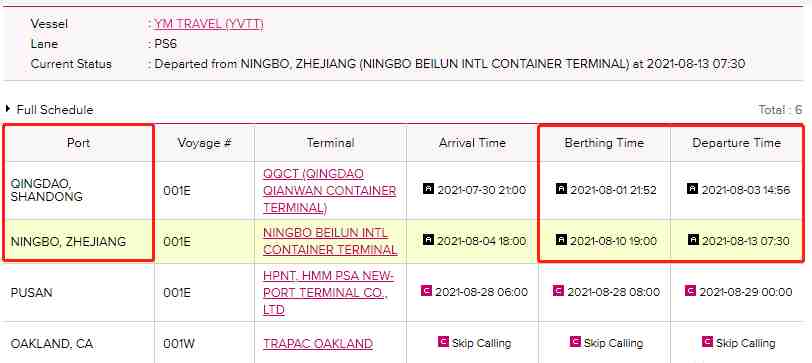Click the actual icon beside Ningbo berthing 2021-08-10

pos(561,240)
